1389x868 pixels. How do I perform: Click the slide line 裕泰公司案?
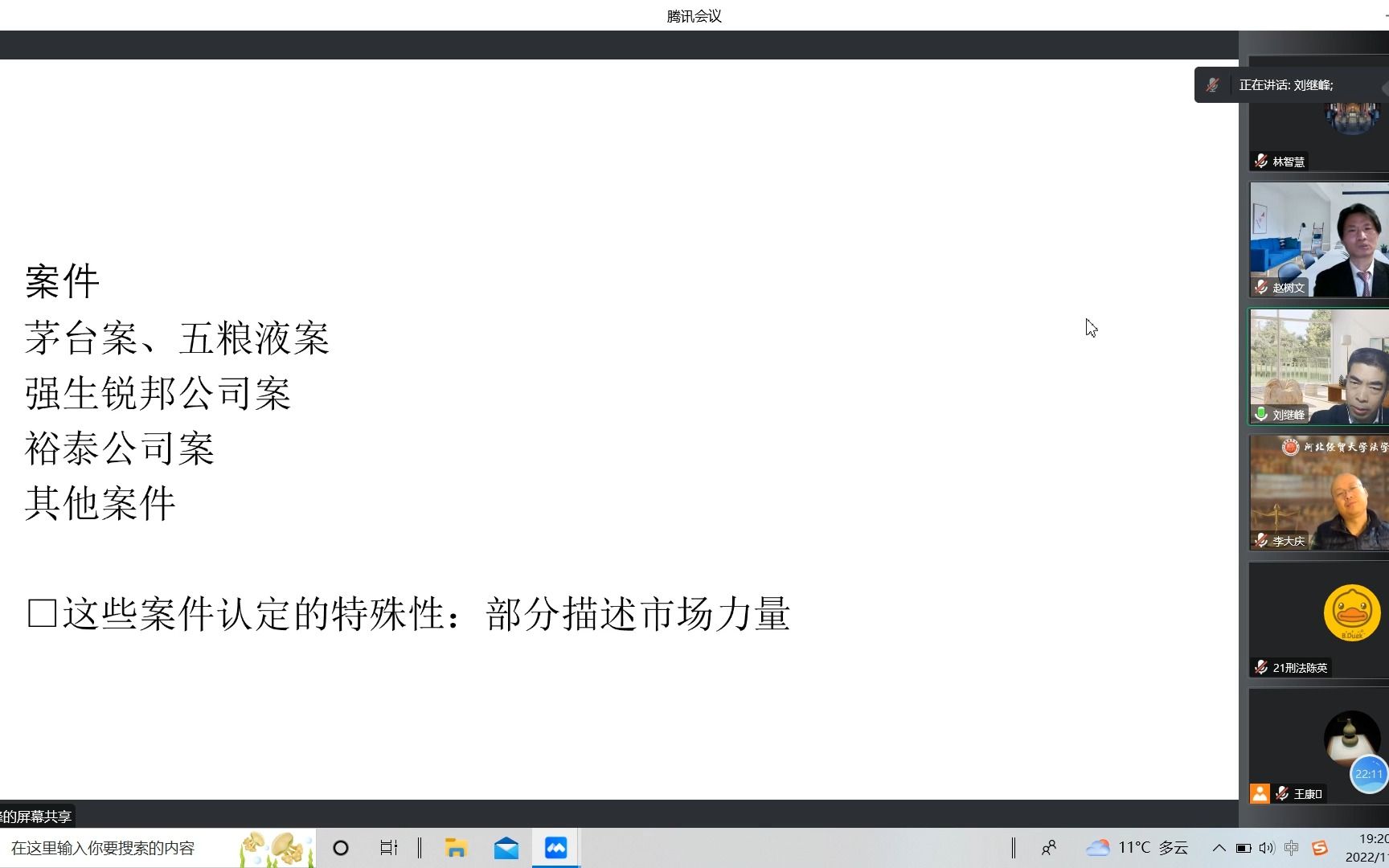click(119, 448)
